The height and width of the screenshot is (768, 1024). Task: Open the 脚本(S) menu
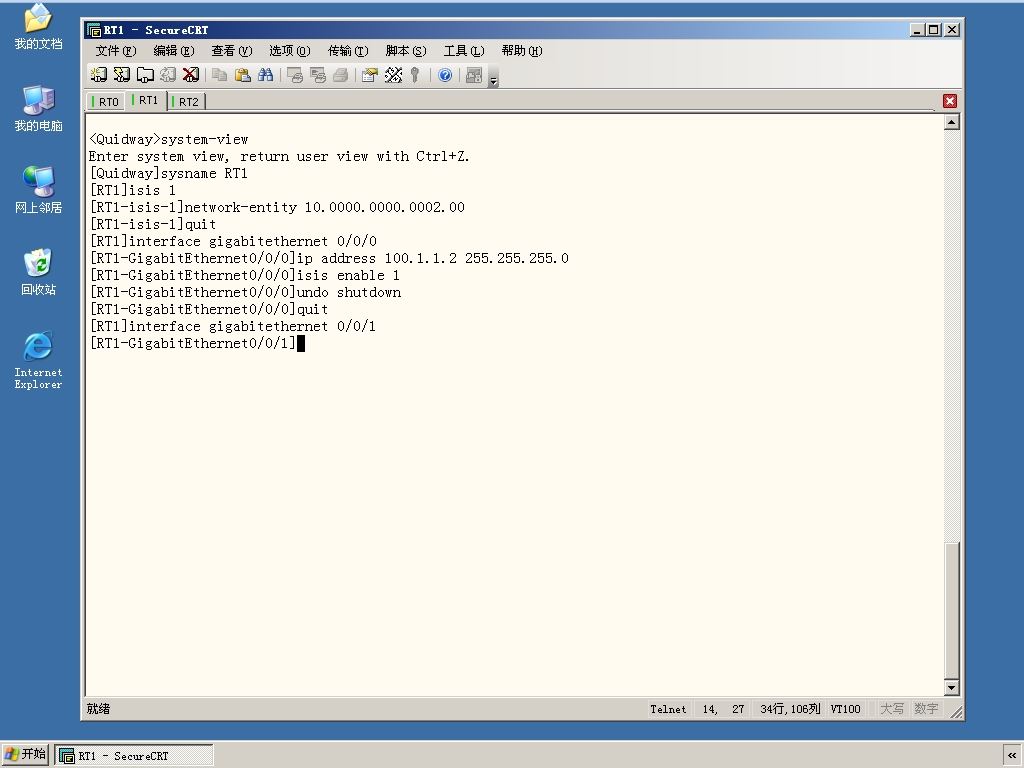tap(406, 51)
